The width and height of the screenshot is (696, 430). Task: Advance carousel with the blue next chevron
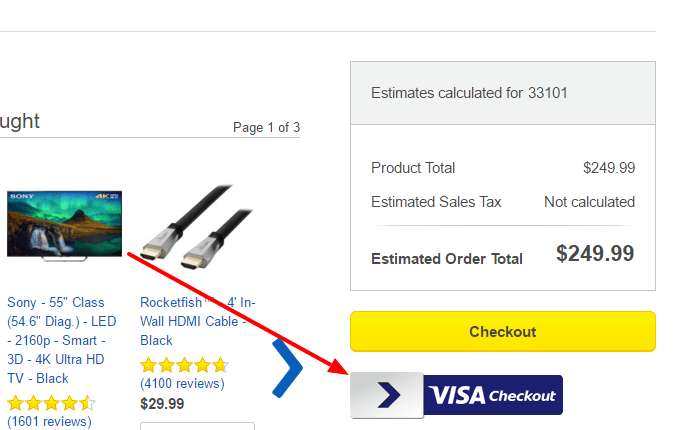click(x=288, y=368)
